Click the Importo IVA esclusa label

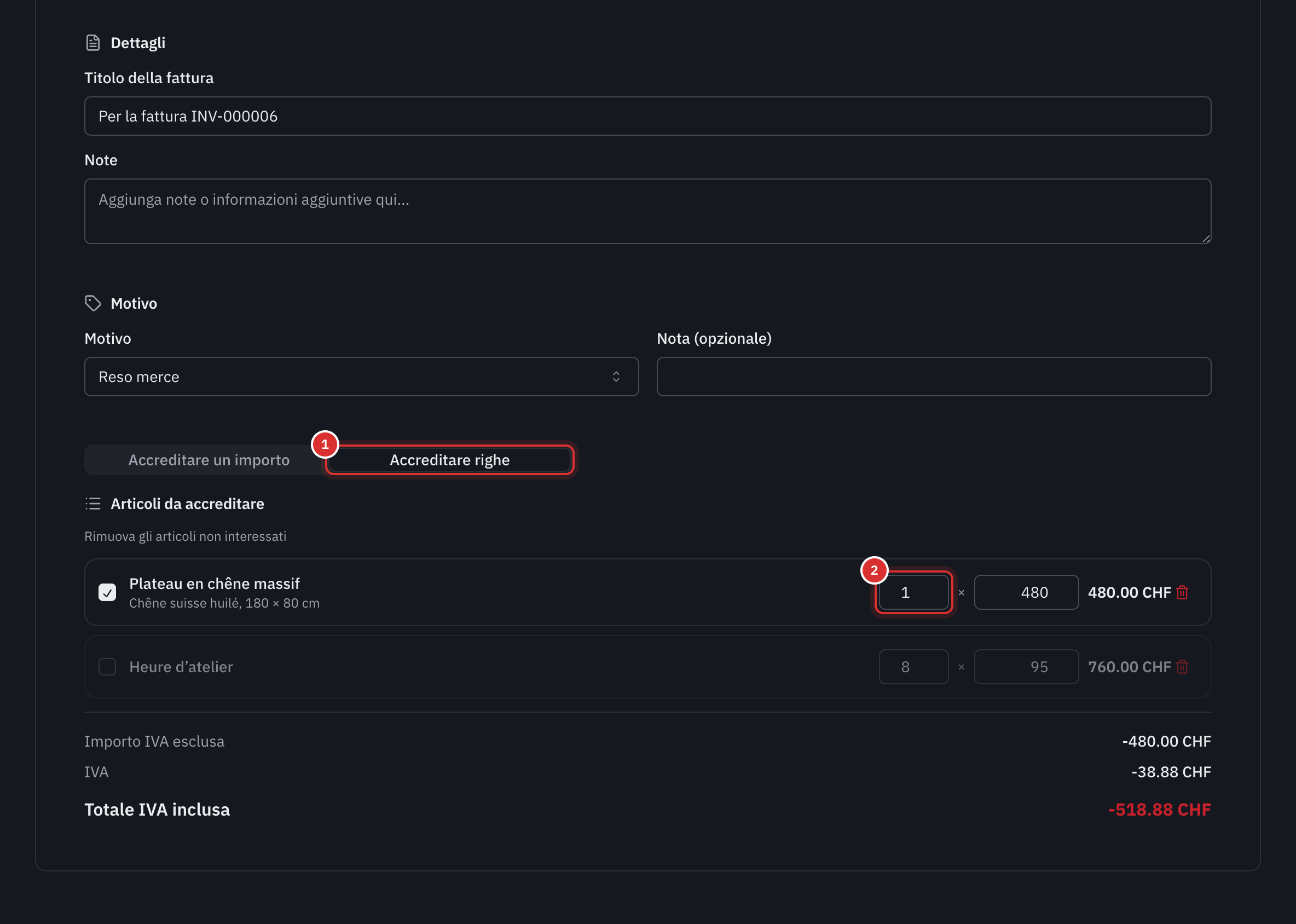point(154,741)
